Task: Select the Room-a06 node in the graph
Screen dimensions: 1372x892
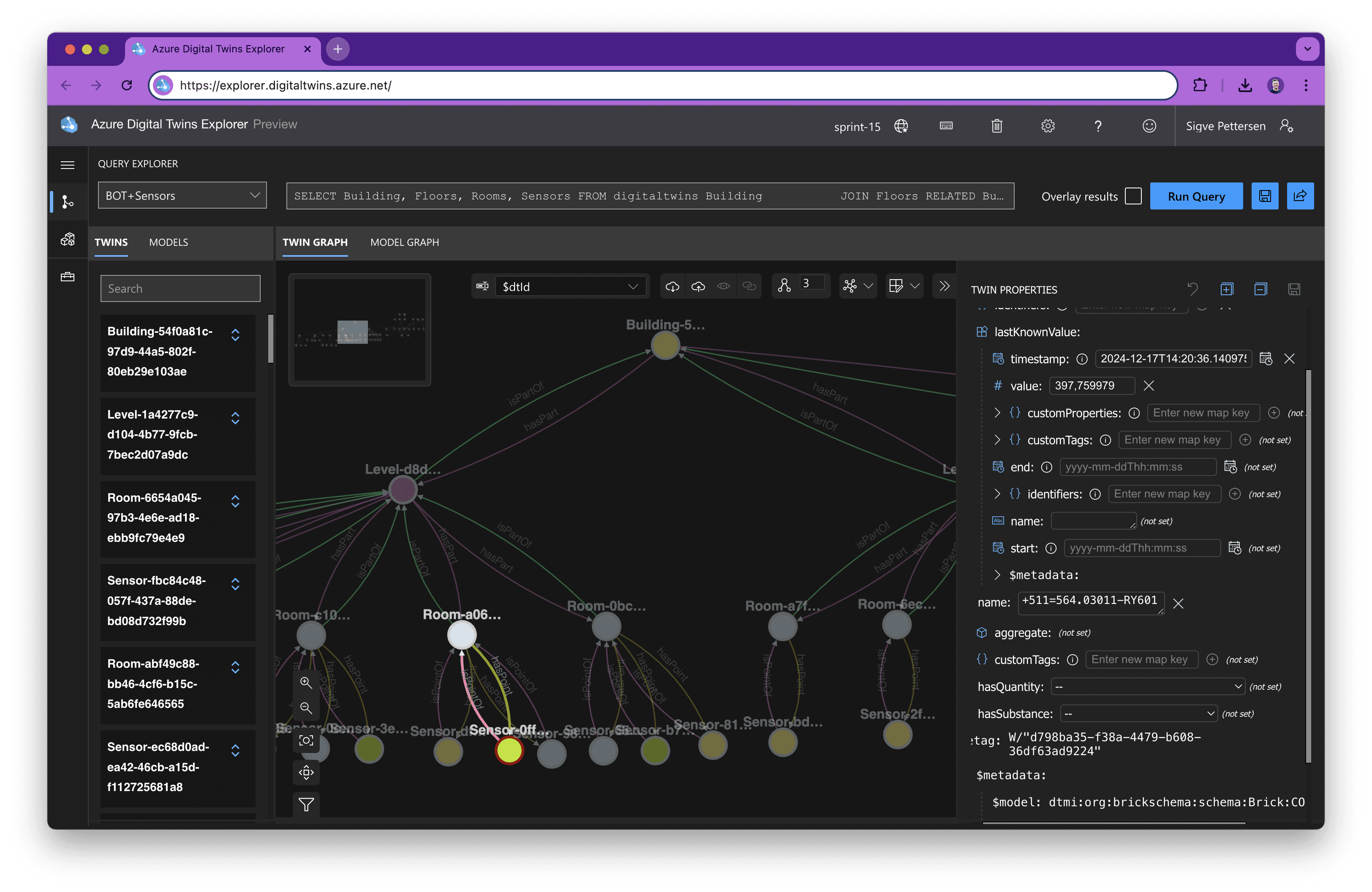Action: 462,635
